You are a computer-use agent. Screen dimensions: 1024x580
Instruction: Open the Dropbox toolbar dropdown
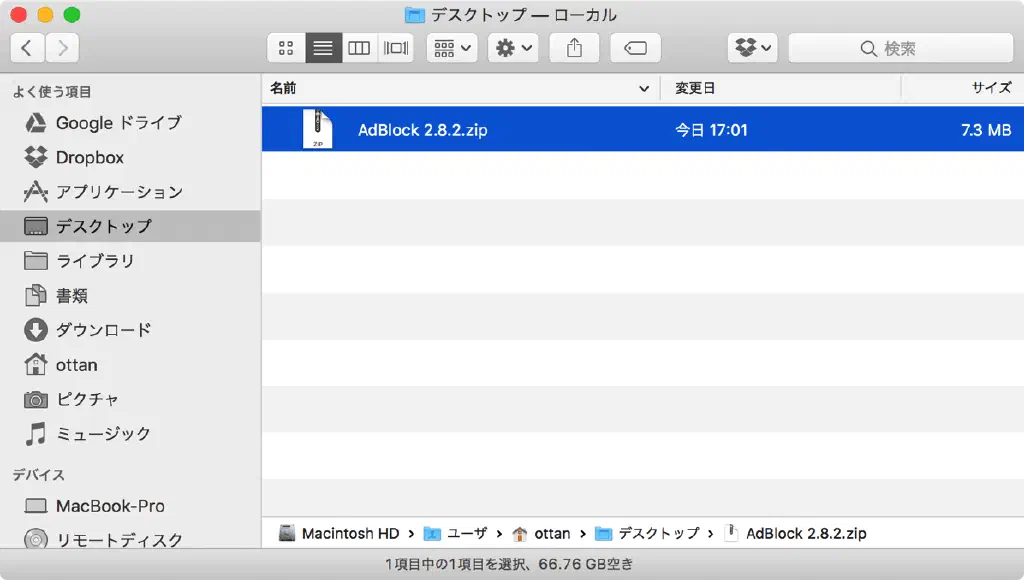pos(753,48)
